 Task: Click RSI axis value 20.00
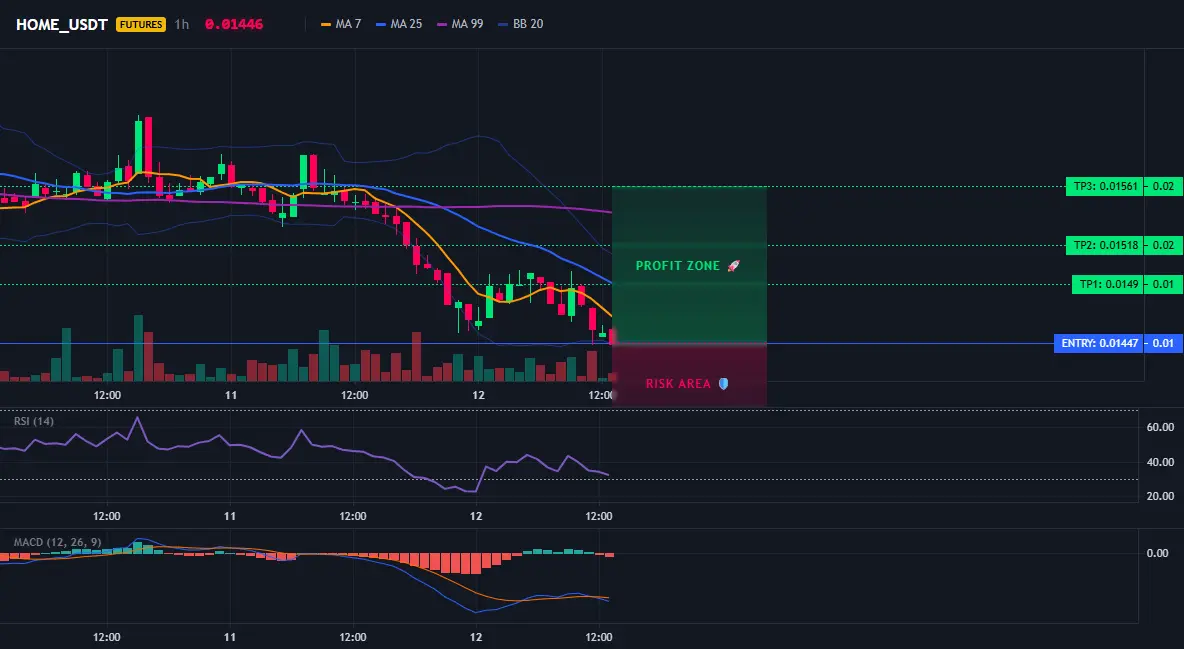[1160, 496]
